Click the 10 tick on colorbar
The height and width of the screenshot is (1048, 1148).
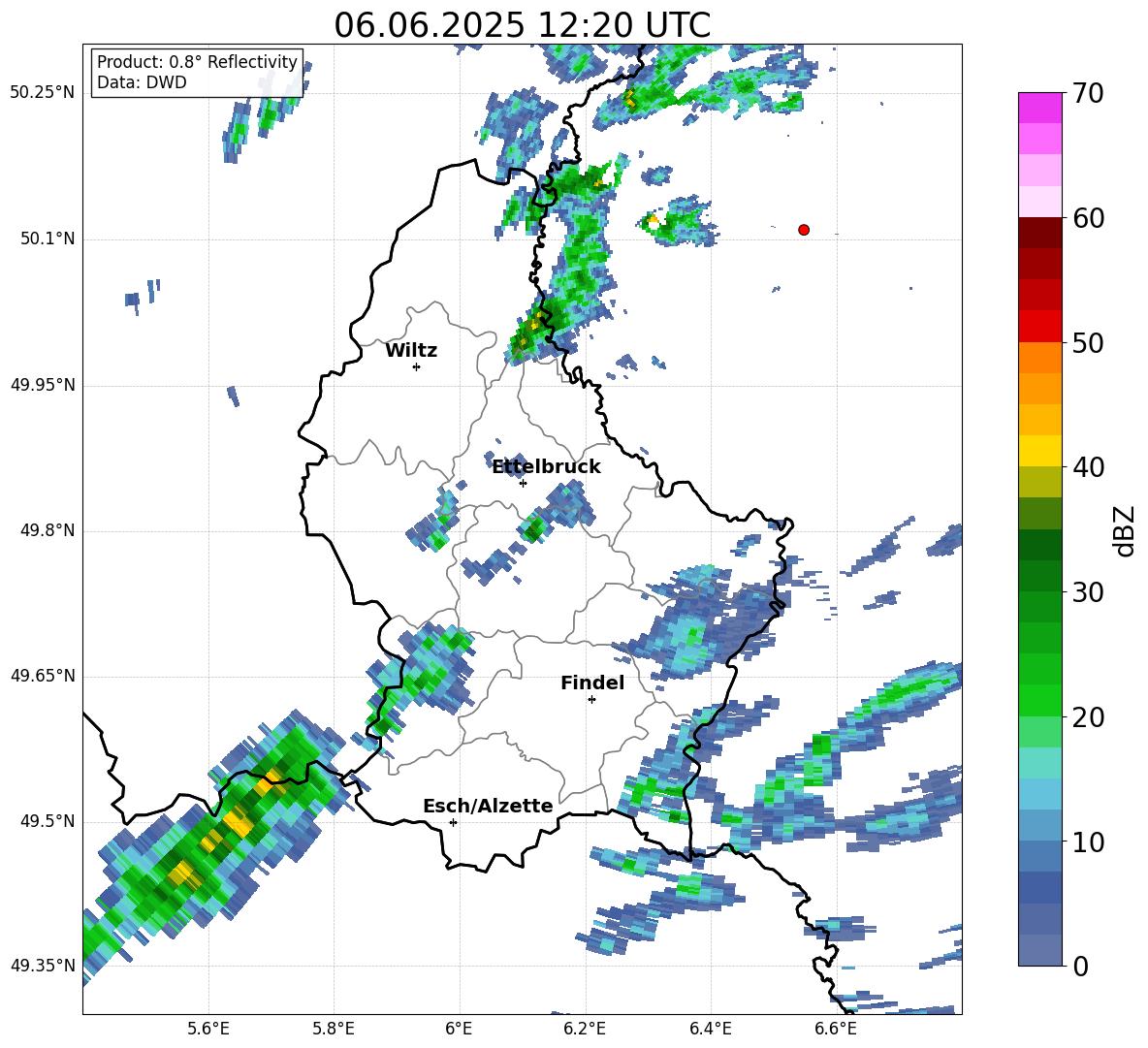click(x=1087, y=842)
